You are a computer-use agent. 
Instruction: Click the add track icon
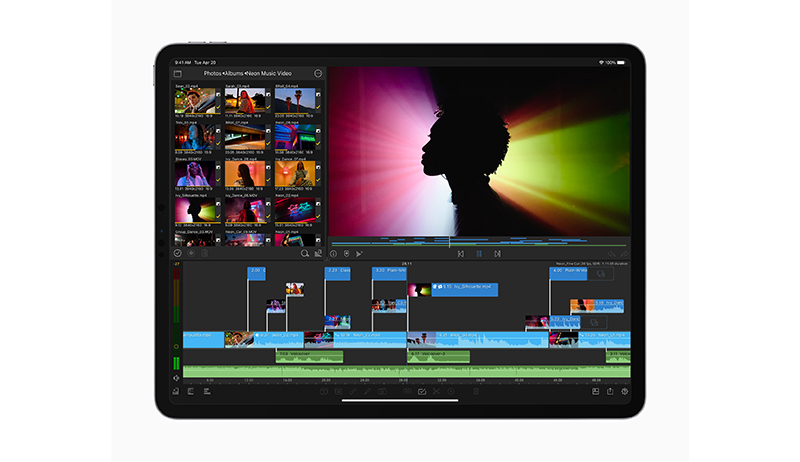coord(190,392)
